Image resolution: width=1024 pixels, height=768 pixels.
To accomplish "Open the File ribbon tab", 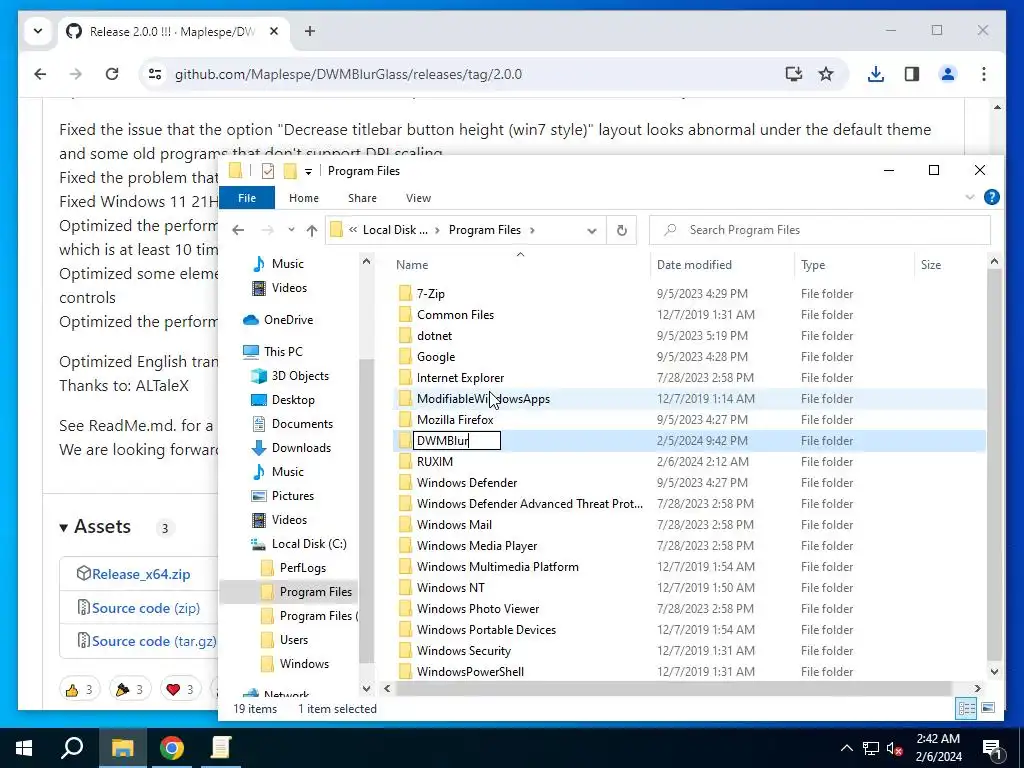I will pyautogui.click(x=247, y=198).
